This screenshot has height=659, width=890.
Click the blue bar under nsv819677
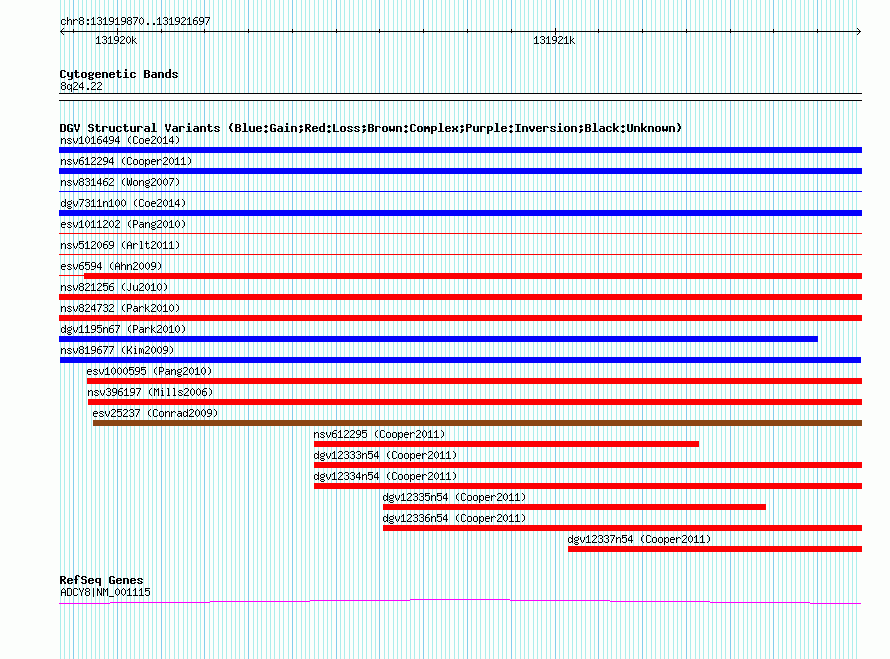[460, 360]
